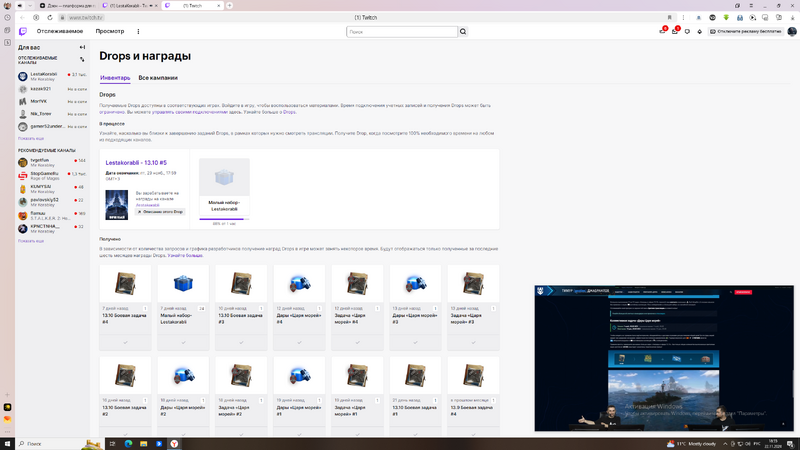Click Показать еще under followed channels
800x450 pixels.
click(31, 138)
